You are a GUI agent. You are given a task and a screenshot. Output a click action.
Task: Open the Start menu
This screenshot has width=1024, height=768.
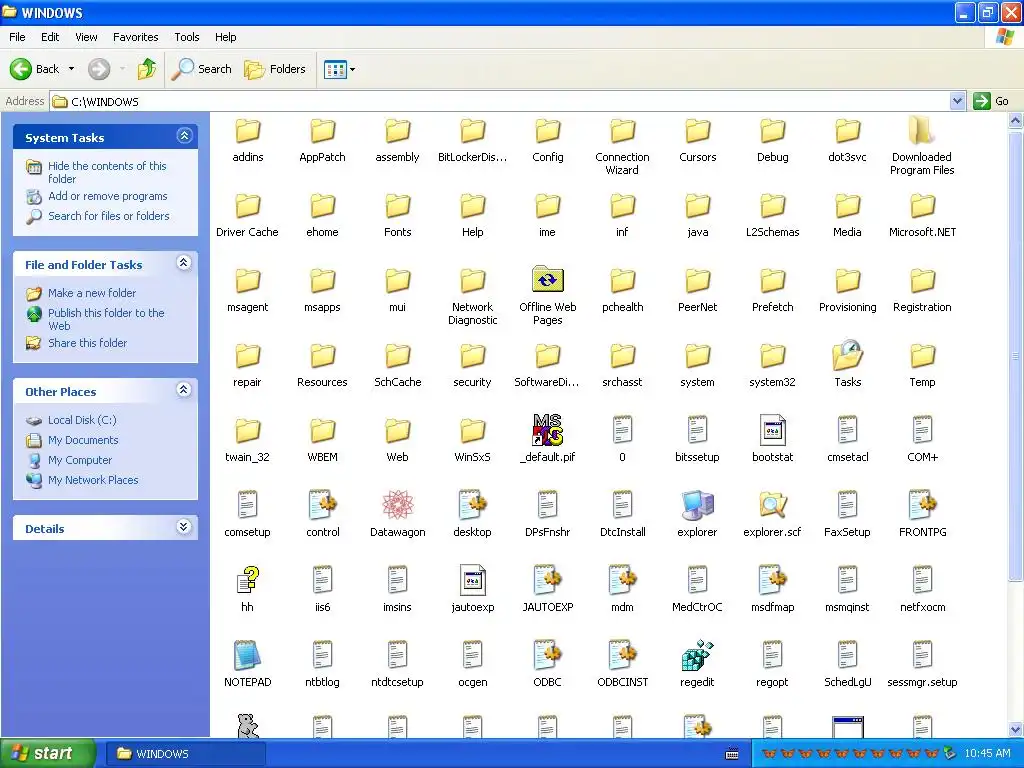[48, 753]
